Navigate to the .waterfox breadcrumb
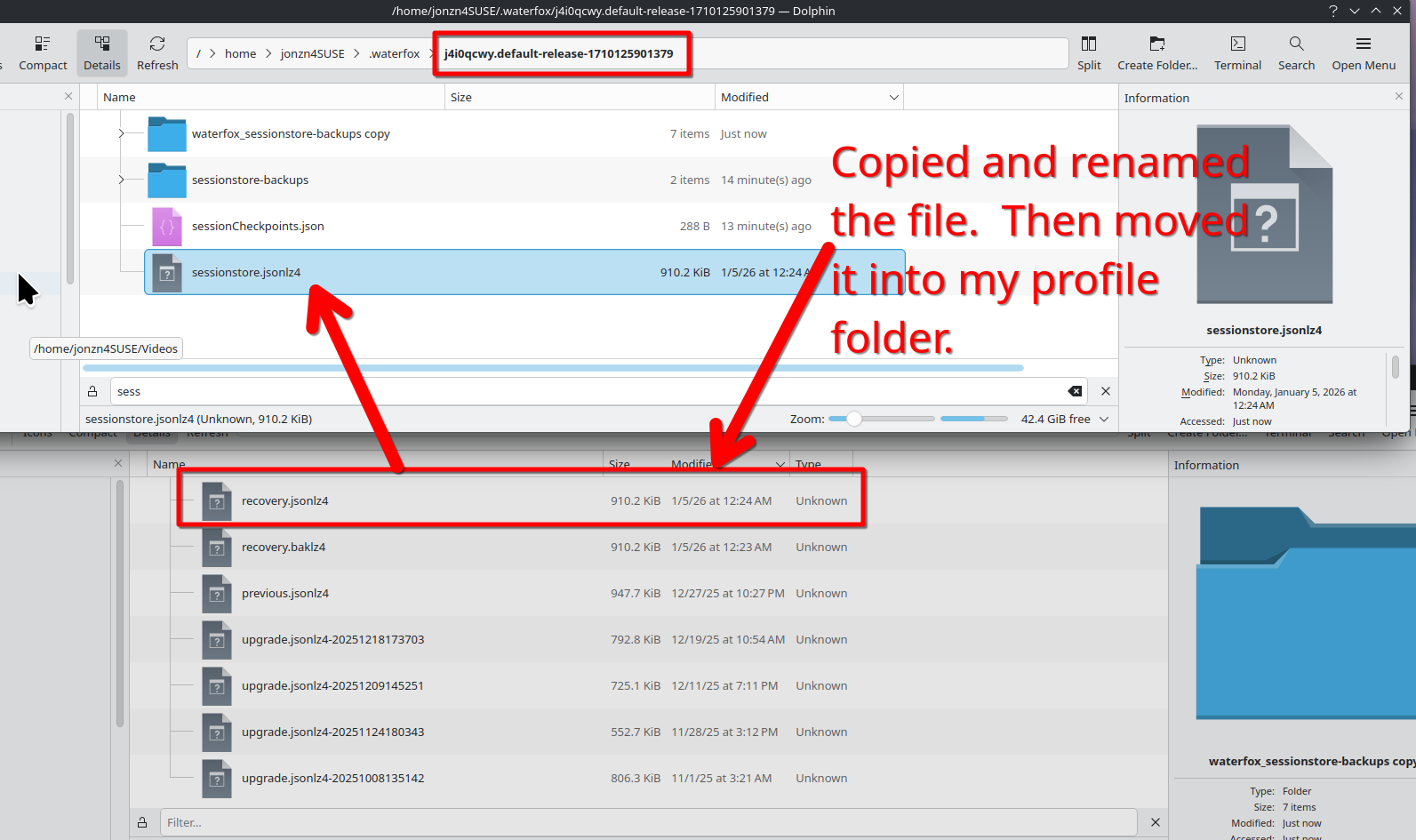The image size is (1416, 840). [395, 53]
